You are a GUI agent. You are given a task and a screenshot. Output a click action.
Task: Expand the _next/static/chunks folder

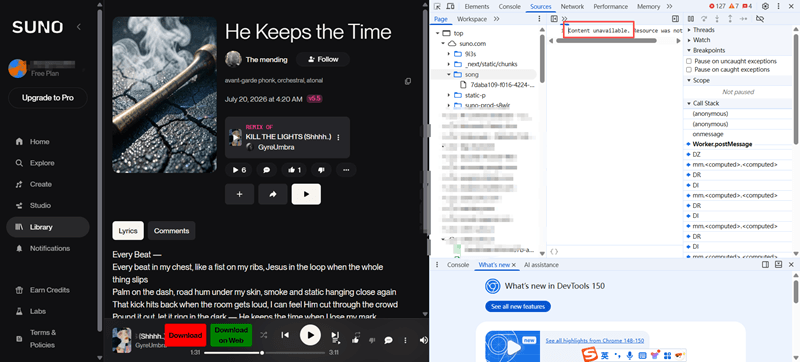click(448, 64)
